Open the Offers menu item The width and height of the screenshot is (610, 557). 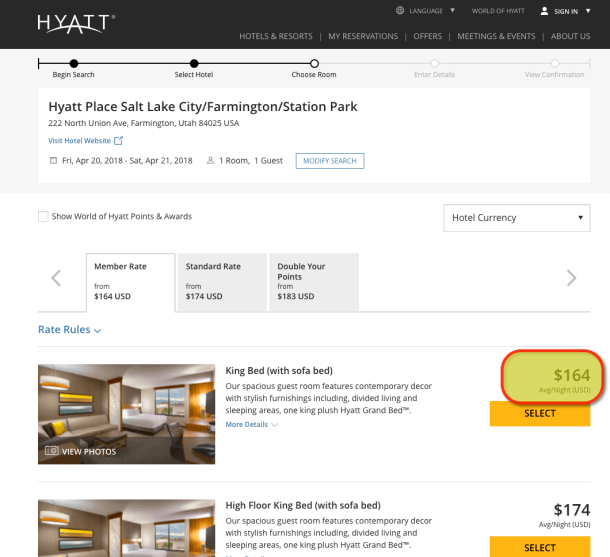(428, 36)
